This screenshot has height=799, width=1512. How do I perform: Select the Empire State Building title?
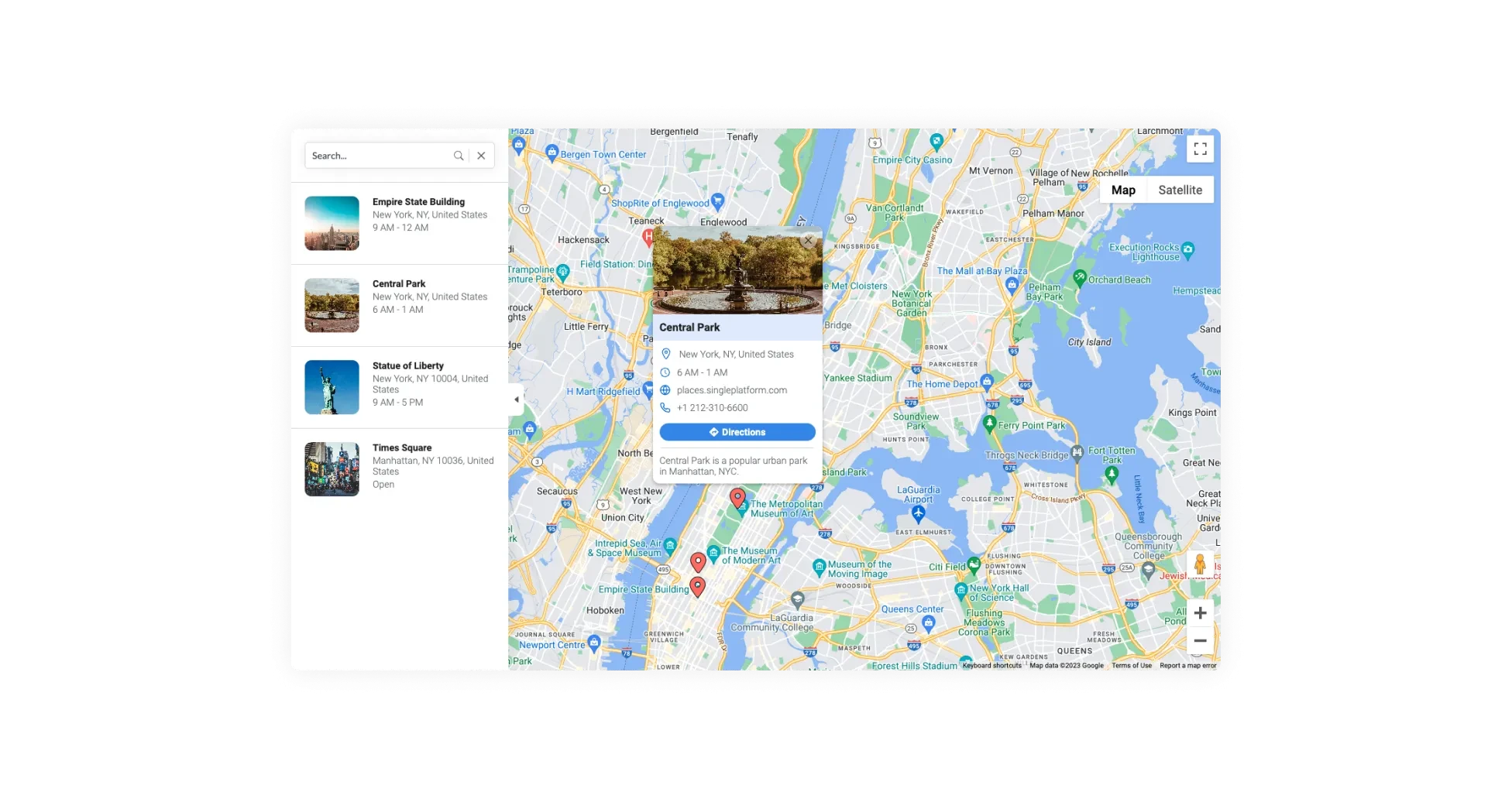pyautogui.click(x=418, y=201)
